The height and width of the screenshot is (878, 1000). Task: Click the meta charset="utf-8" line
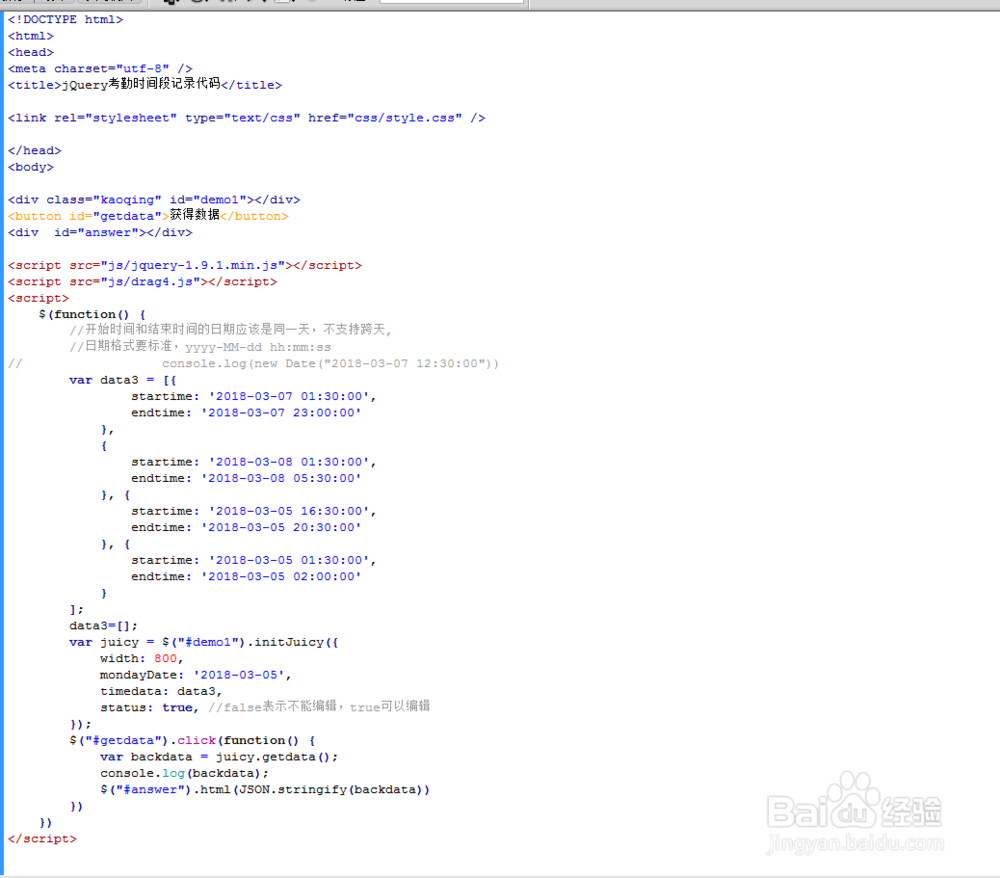100,69
